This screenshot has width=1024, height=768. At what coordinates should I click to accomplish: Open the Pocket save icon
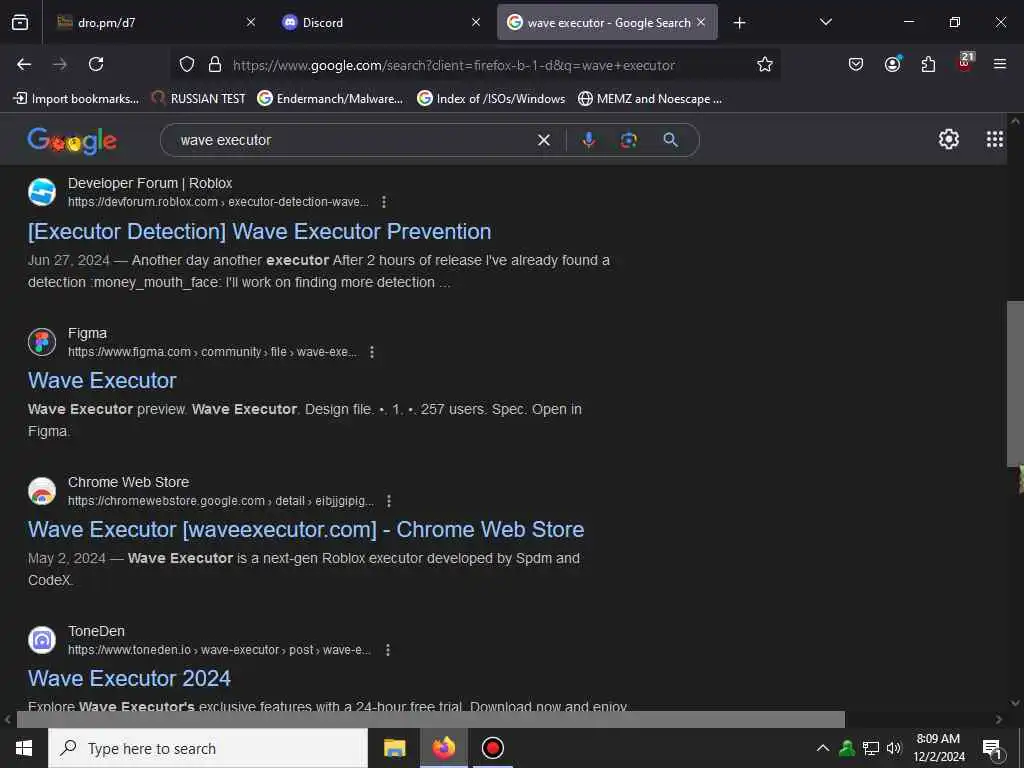(856, 64)
